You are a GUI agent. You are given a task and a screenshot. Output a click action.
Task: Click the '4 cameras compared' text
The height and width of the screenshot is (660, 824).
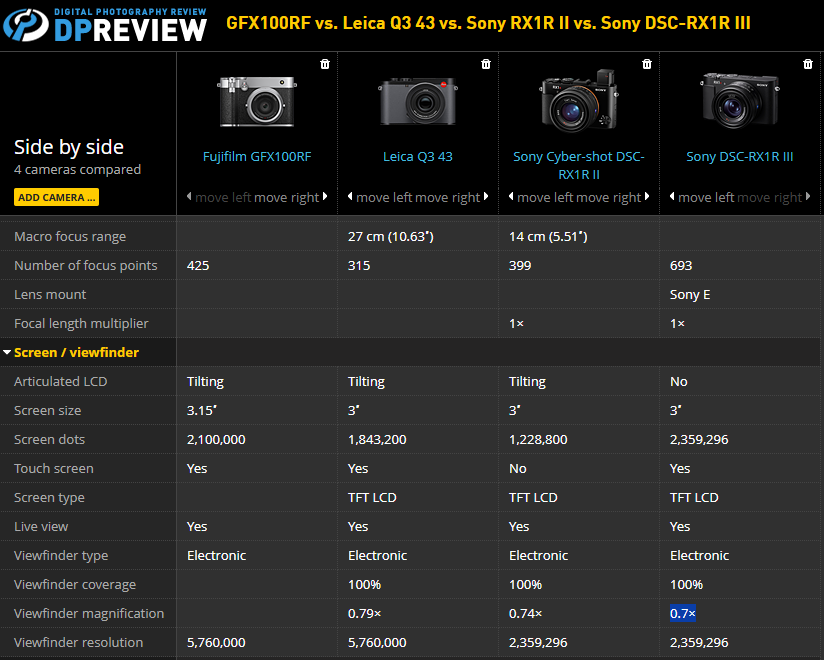(x=77, y=170)
